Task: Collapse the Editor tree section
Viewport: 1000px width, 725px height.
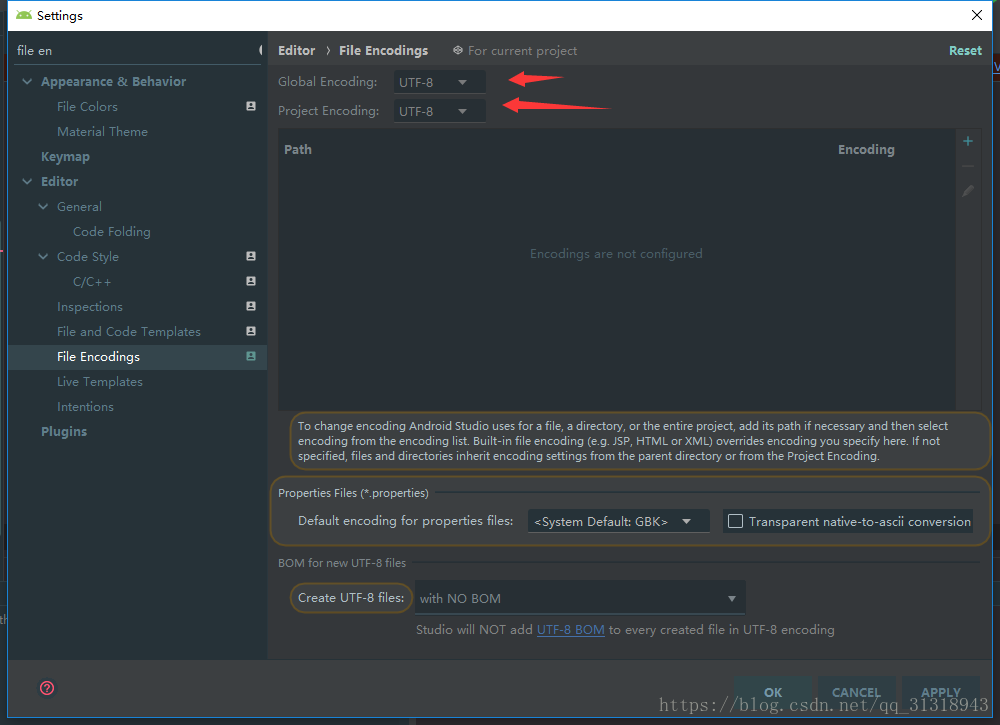Action: 27,181
